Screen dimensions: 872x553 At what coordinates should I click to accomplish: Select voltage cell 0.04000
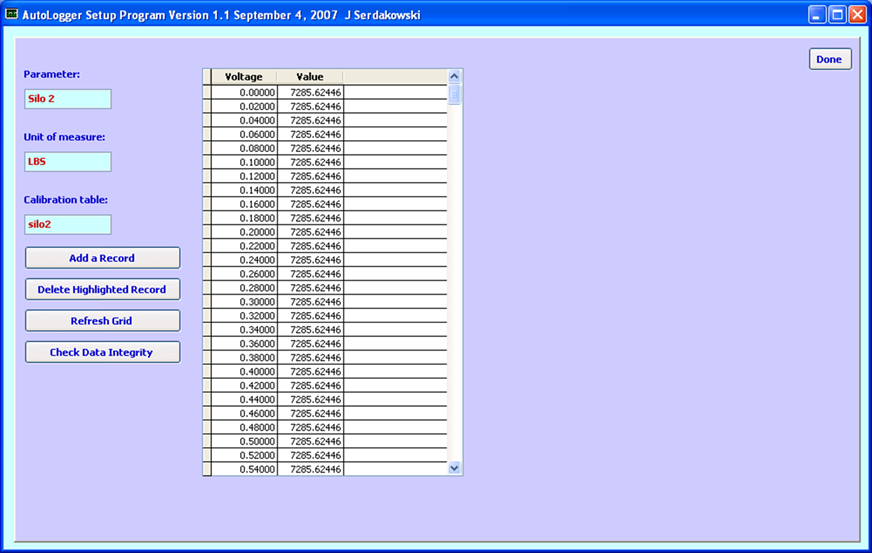(x=244, y=120)
